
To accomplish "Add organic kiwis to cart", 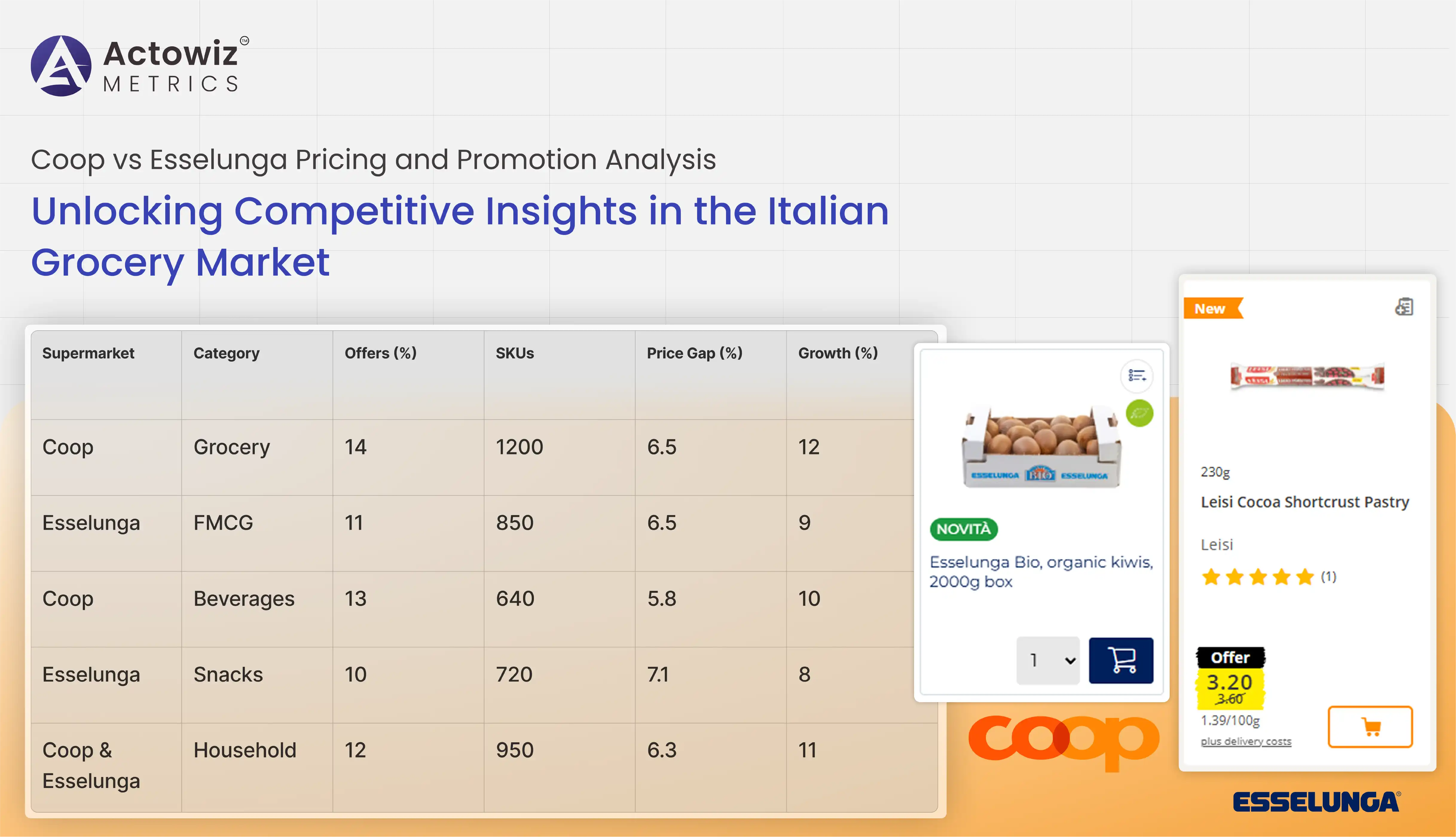I will tap(1120, 660).
